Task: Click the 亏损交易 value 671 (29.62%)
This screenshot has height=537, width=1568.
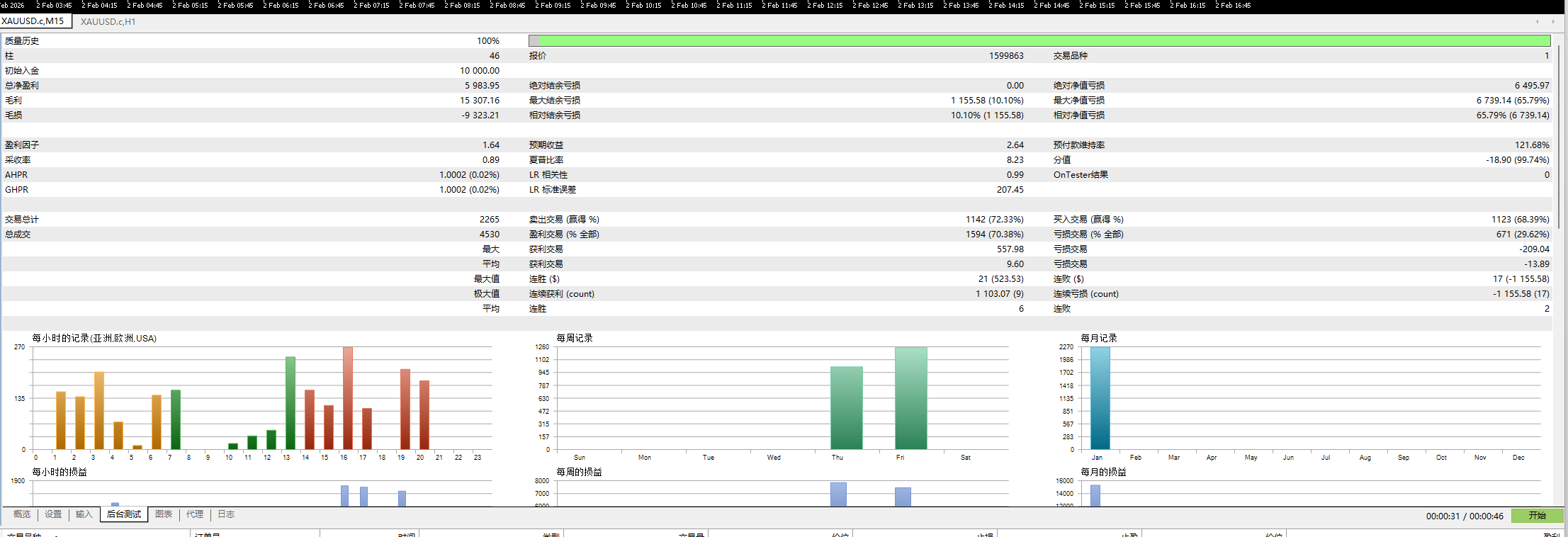Action: (x=1523, y=234)
